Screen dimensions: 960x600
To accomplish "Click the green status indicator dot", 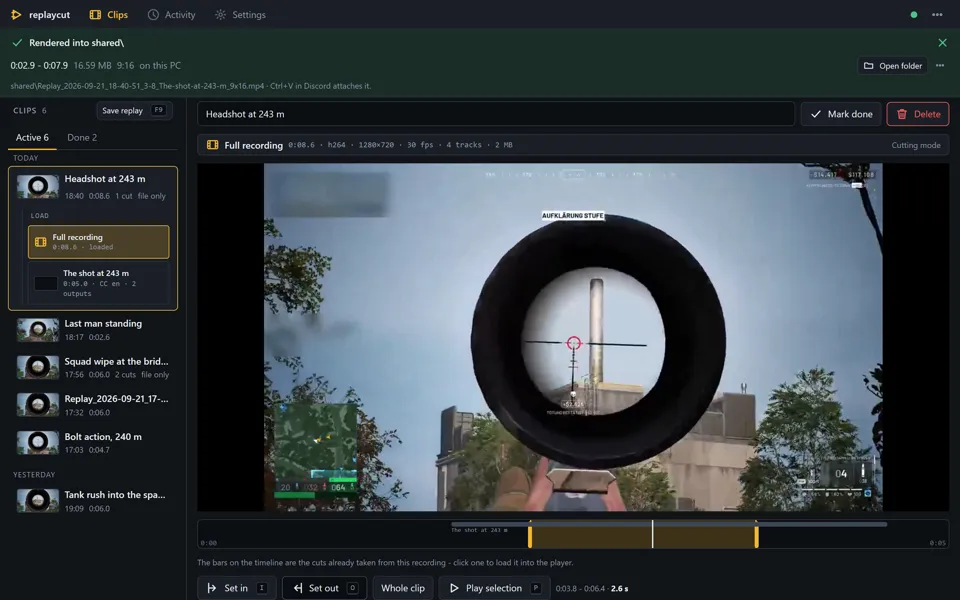I will [913, 15].
